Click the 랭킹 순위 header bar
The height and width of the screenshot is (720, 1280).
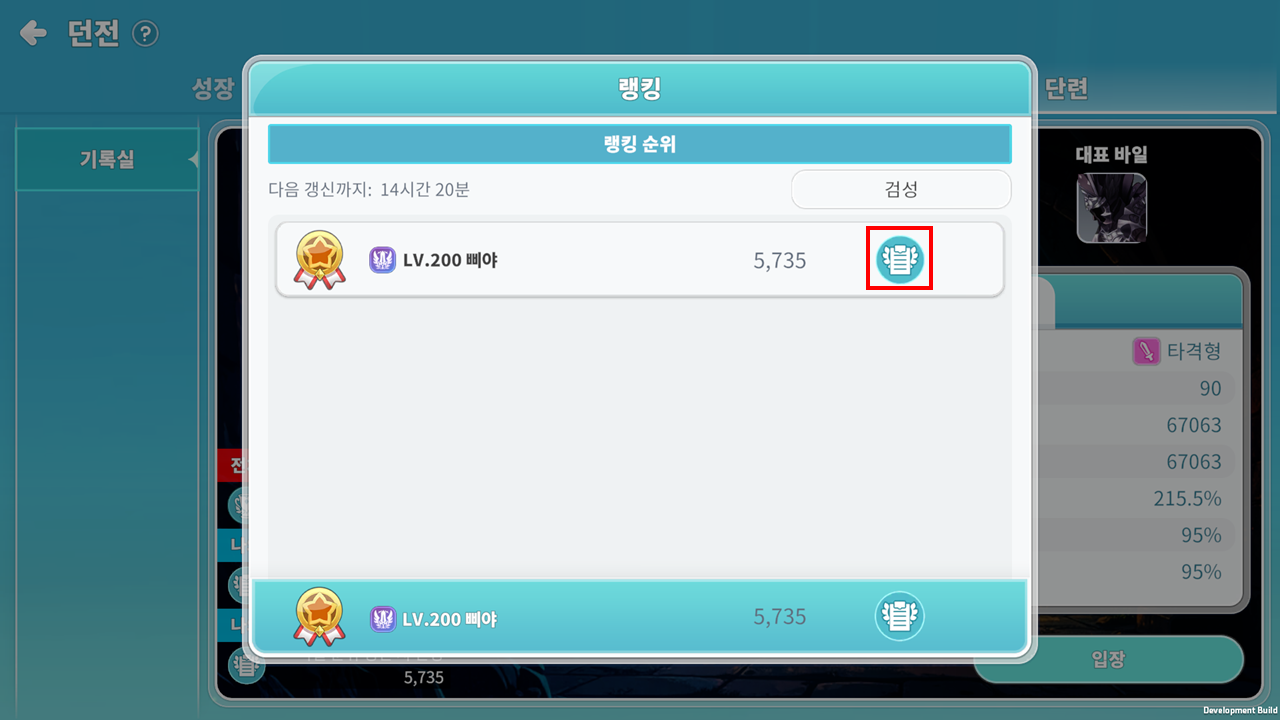(x=640, y=144)
